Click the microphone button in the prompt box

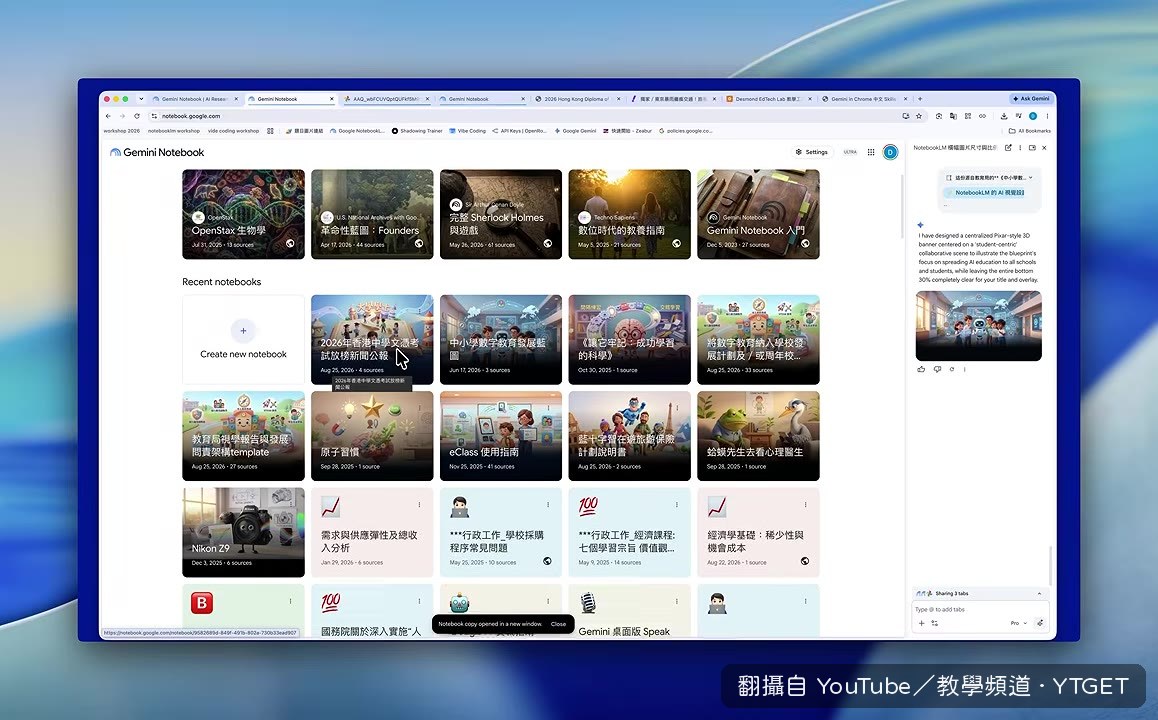(1040, 623)
